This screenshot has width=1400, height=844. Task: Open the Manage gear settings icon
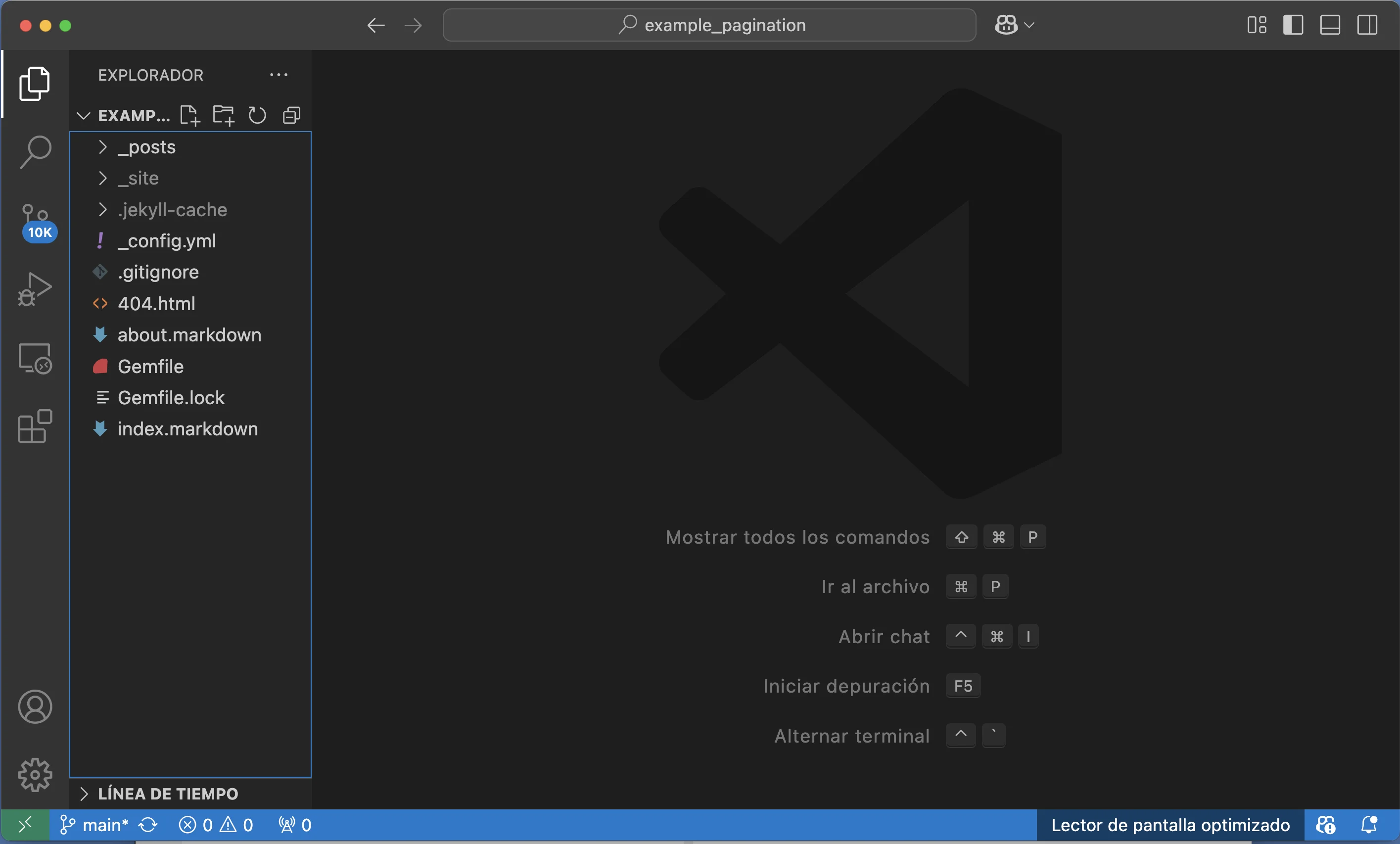(35, 775)
